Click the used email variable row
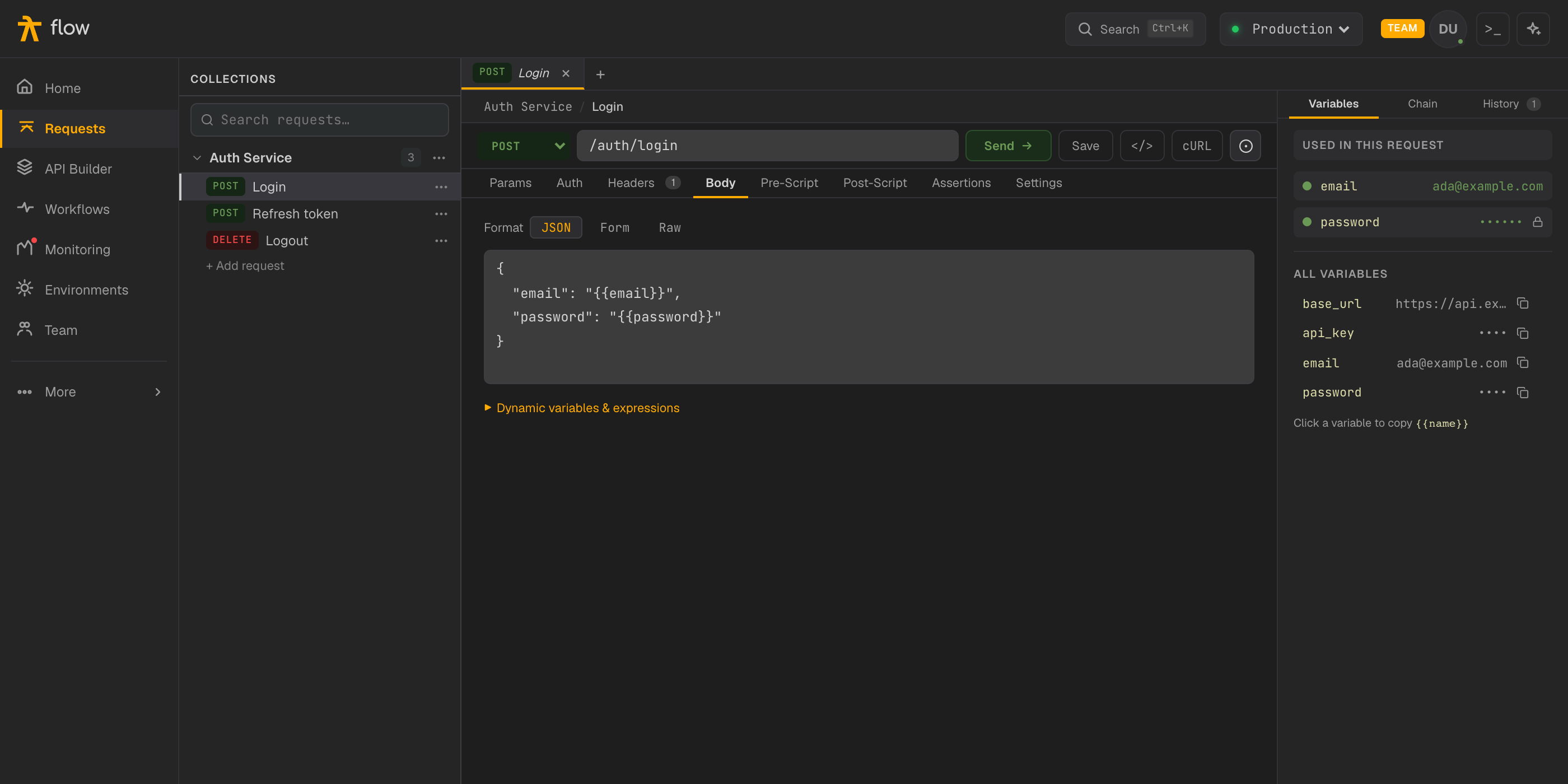 (x=1422, y=186)
